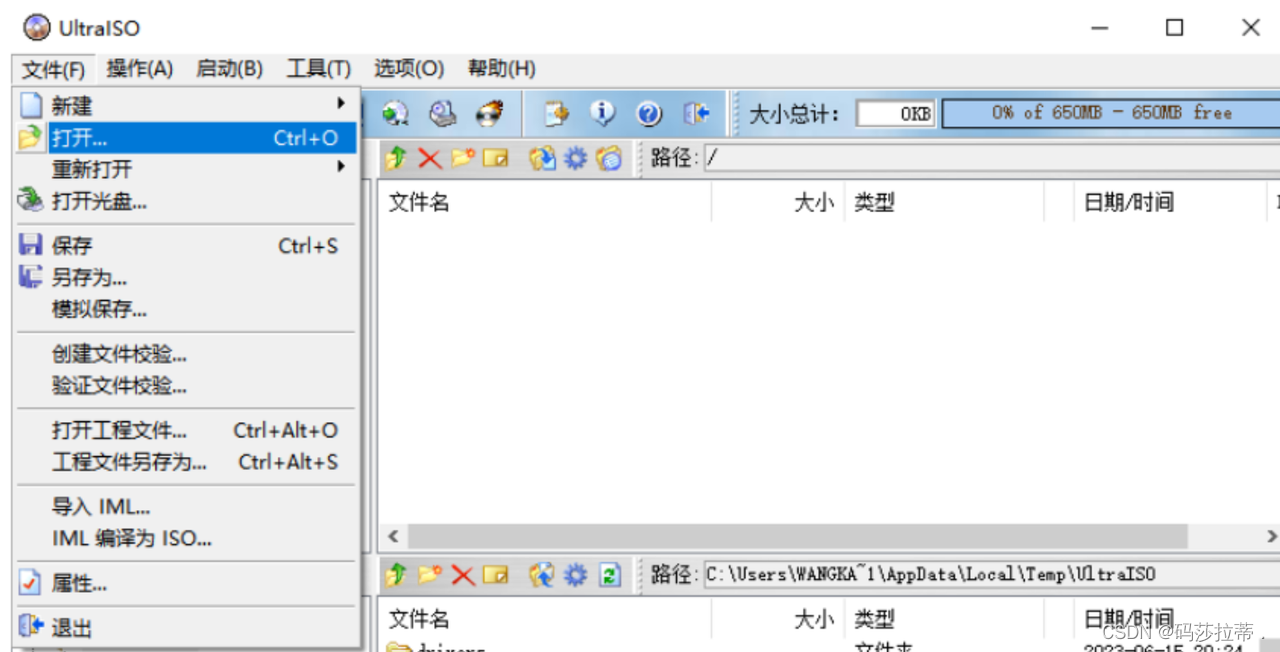Open the 启动(B) menu
Viewport: 1280px width, 652px height.
point(228,68)
